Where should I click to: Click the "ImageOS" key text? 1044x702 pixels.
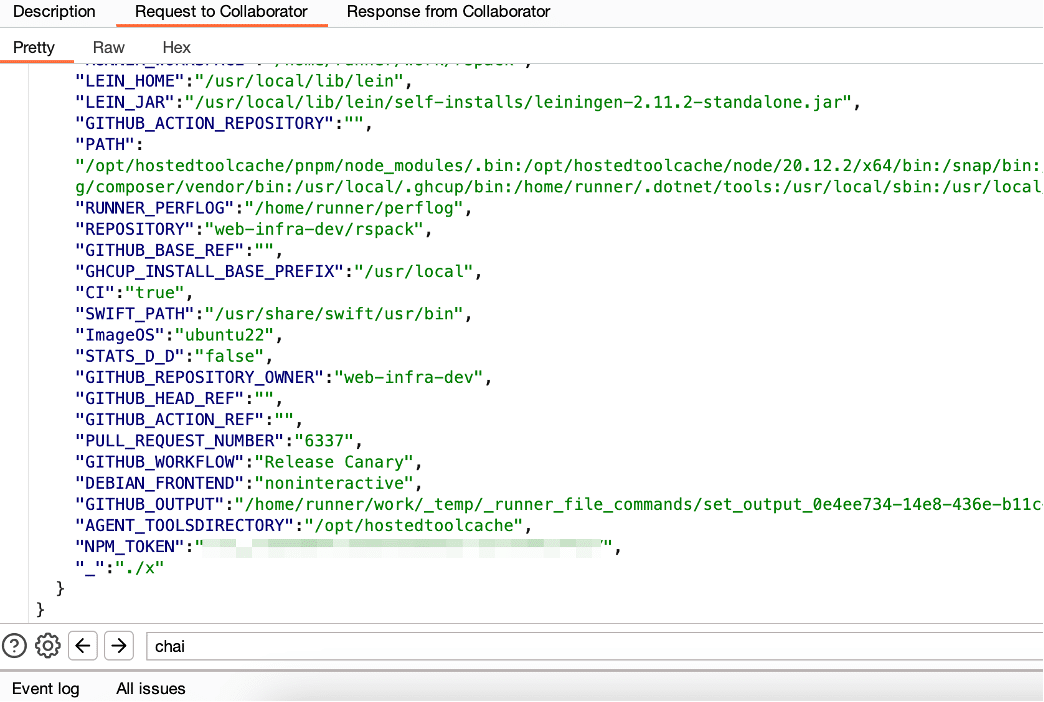(x=119, y=336)
